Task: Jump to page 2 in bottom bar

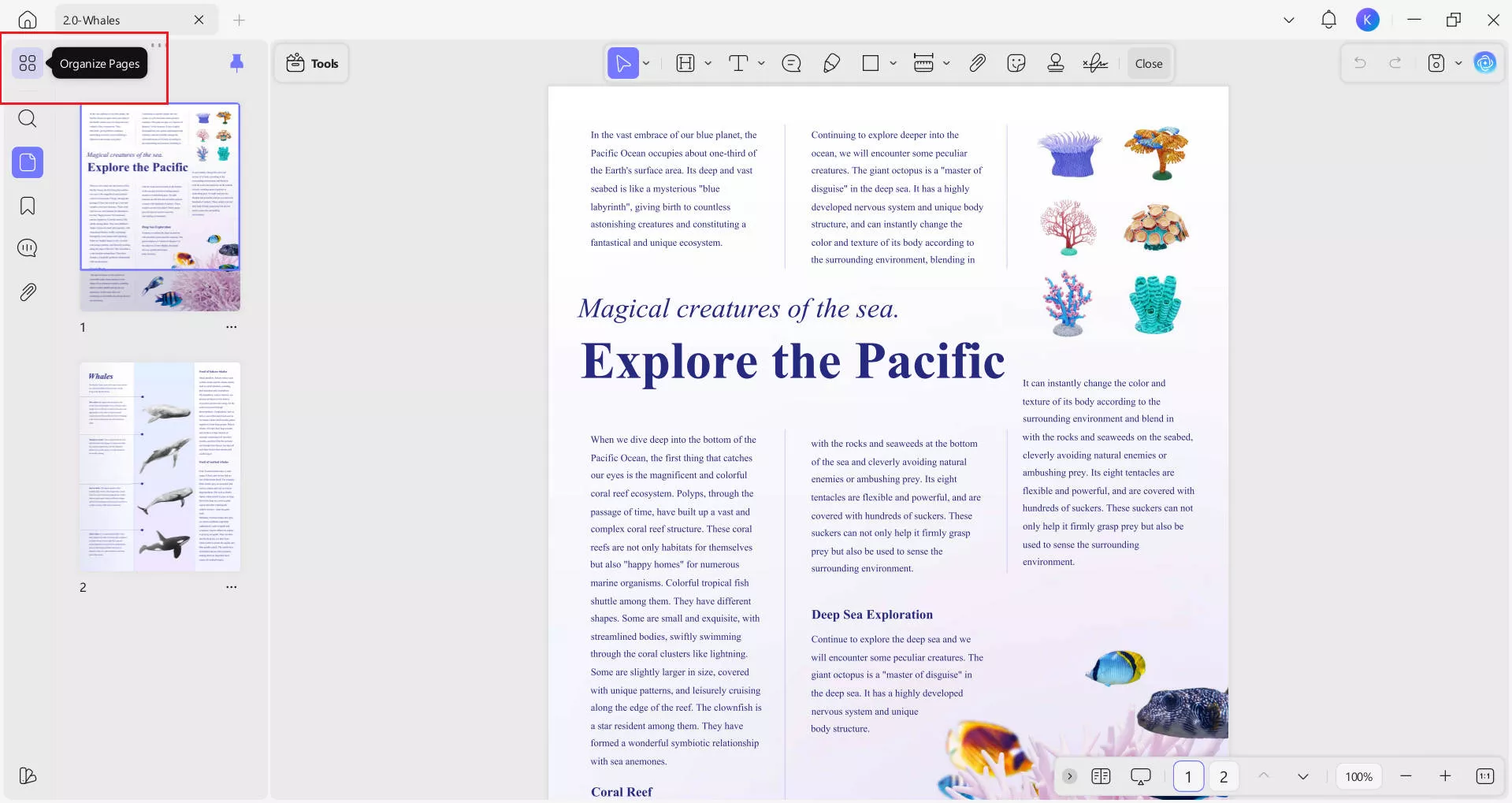Action: (x=1224, y=776)
